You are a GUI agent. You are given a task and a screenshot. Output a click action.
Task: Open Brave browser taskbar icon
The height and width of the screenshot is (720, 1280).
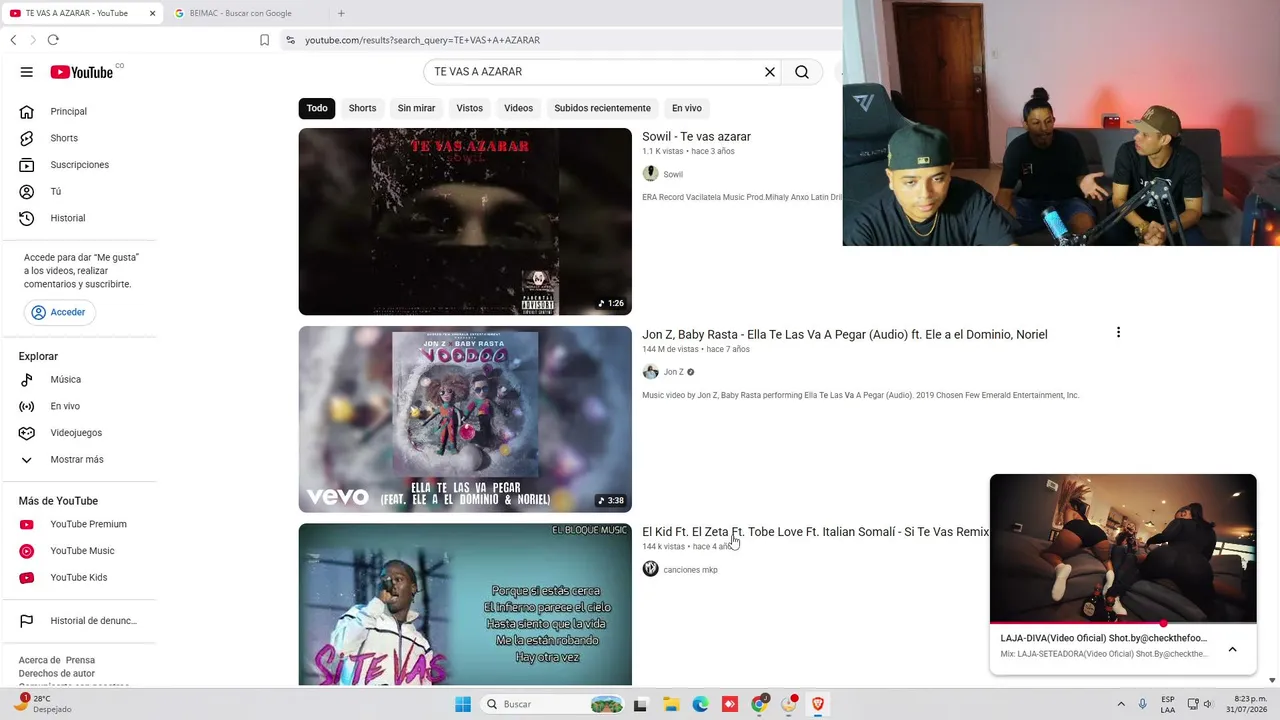point(818,704)
